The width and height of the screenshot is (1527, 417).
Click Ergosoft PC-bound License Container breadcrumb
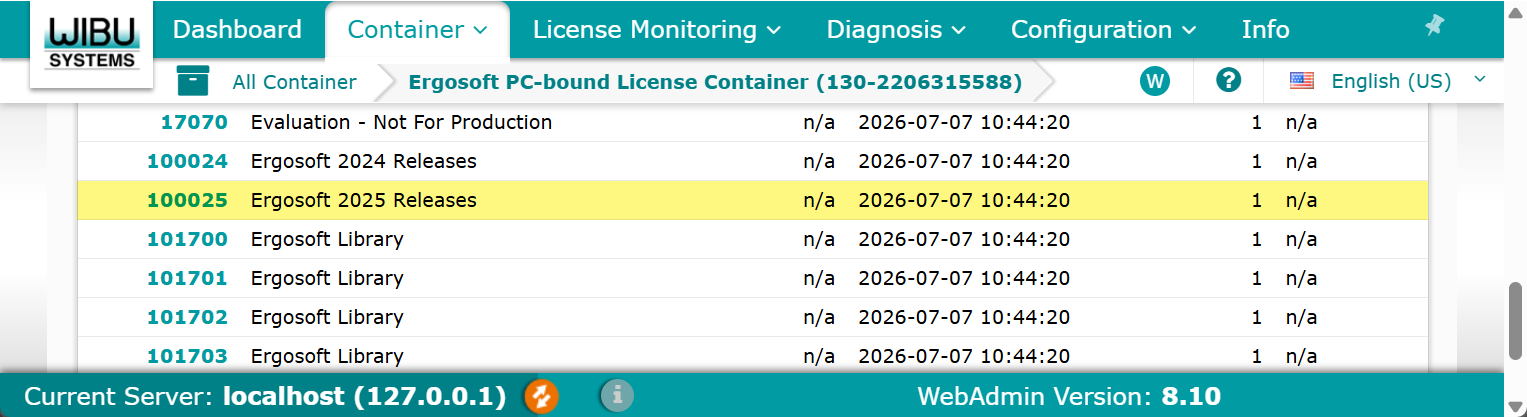point(715,82)
